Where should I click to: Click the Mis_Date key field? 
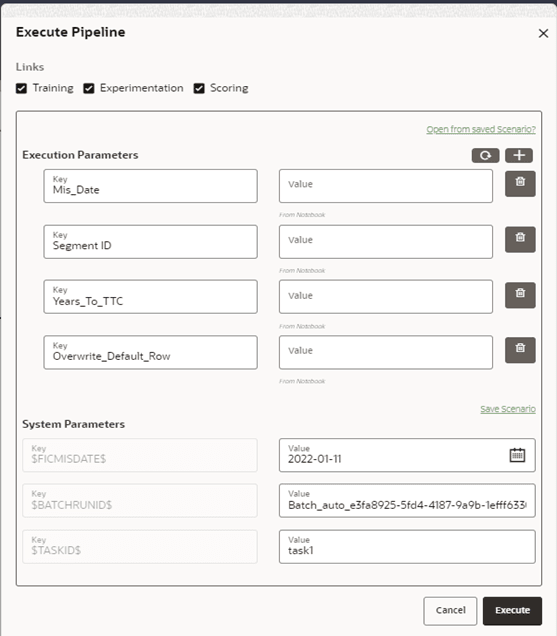pos(151,186)
